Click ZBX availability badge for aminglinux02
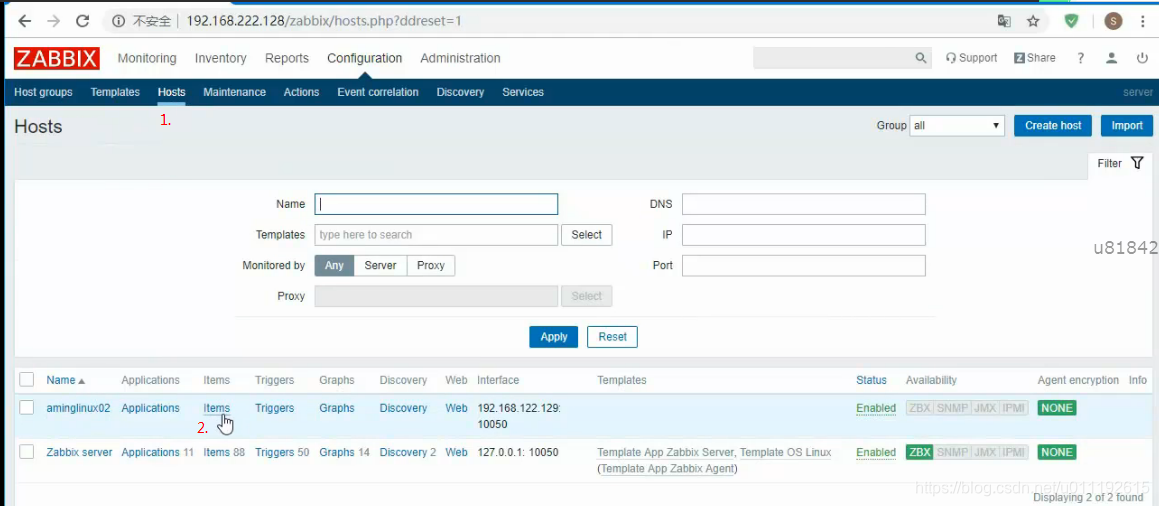 tap(920, 408)
